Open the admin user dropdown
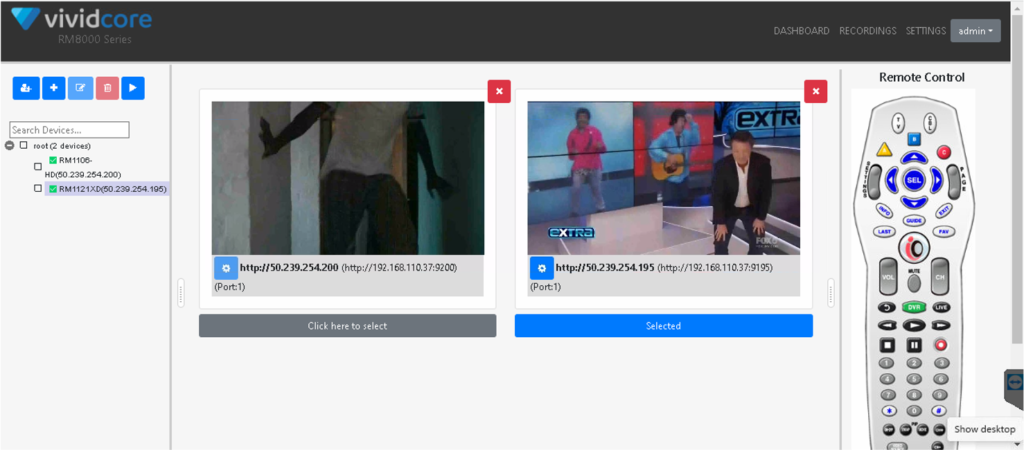 [975, 31]
